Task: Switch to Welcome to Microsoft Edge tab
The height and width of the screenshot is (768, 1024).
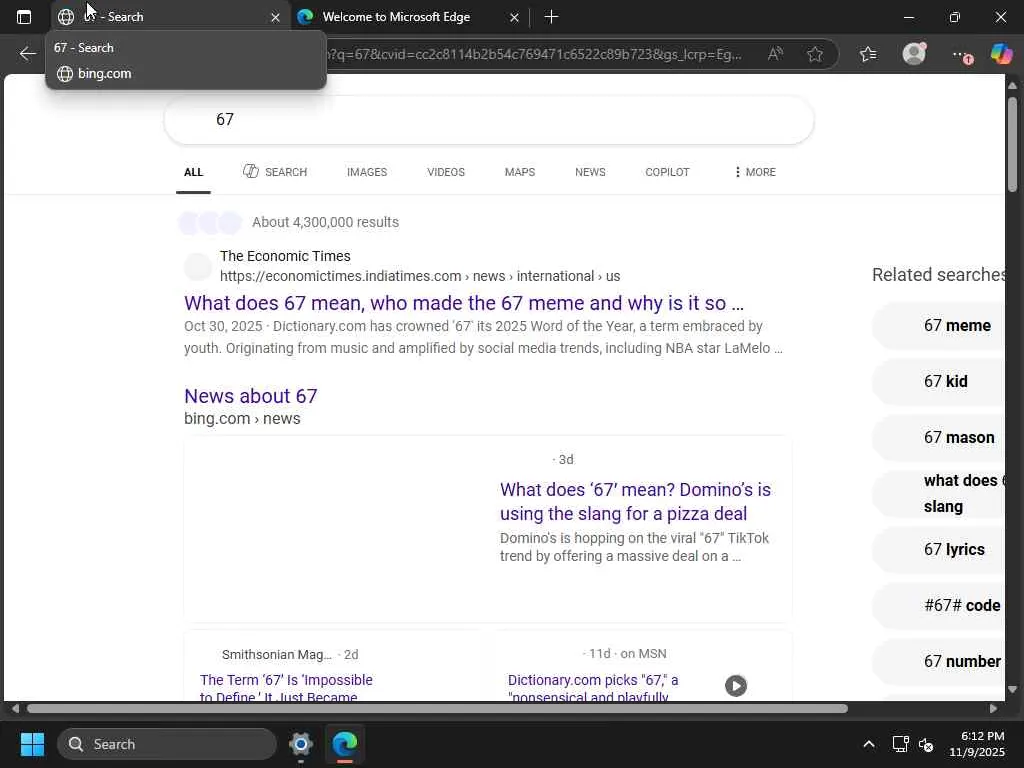Action: tap(396, 17)
